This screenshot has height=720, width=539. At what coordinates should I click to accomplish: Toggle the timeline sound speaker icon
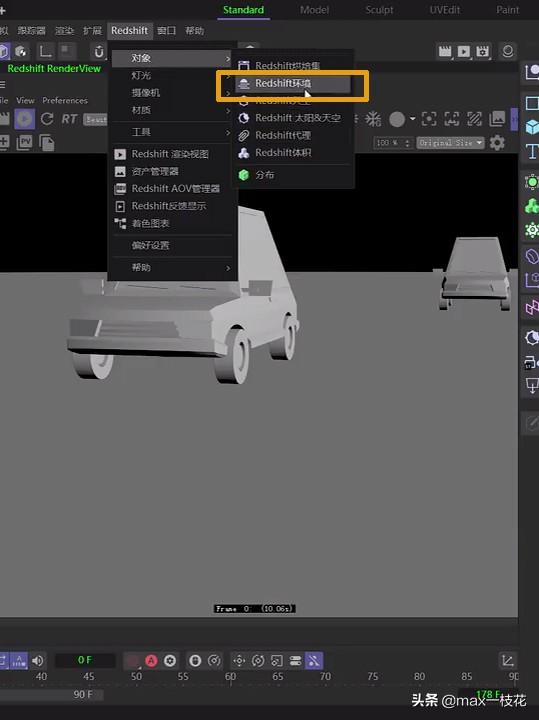click(x=38, y=661)
